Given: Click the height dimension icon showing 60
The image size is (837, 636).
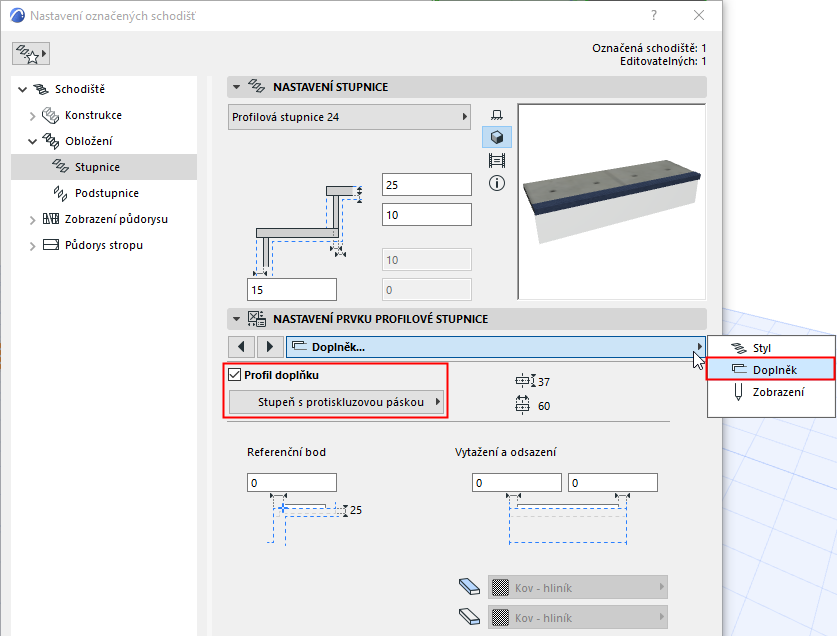Looking at the screenshot, I should click(x=523, y=405).
